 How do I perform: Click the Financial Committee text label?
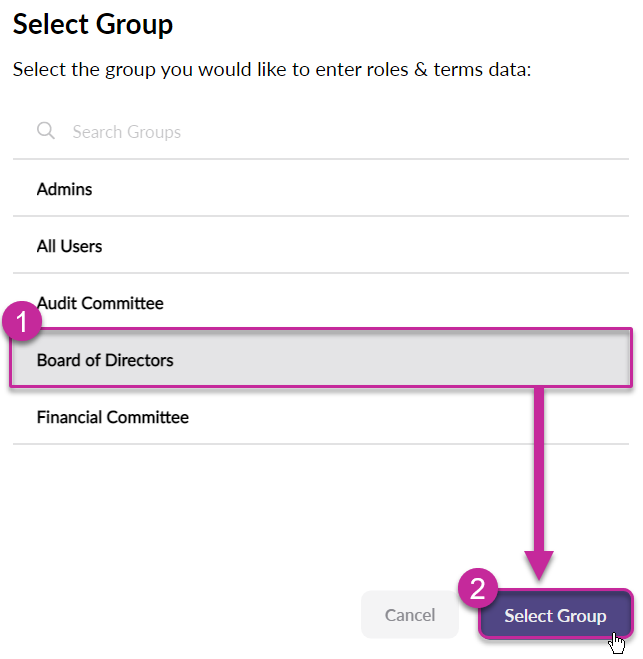coord(112,417)
